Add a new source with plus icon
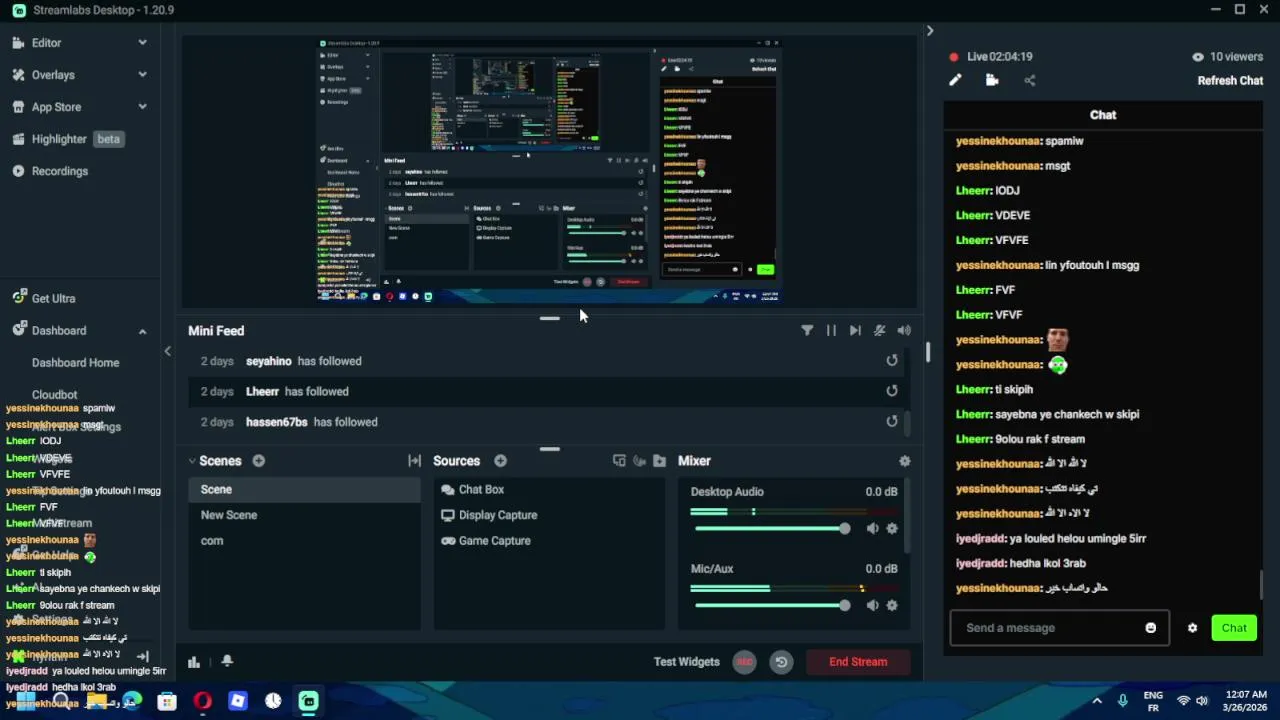Viewport: 1280px width, 720px height. 500,461
